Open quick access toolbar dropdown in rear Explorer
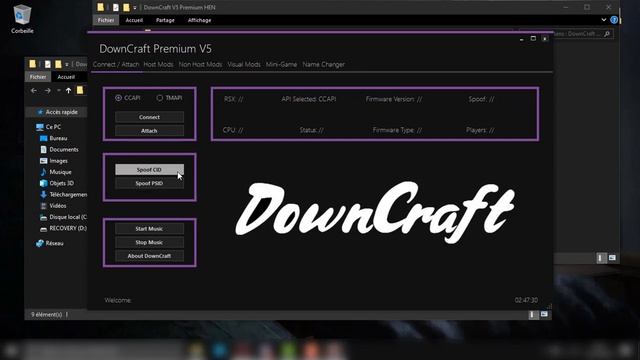640x360 pixels. pos(135,8)
